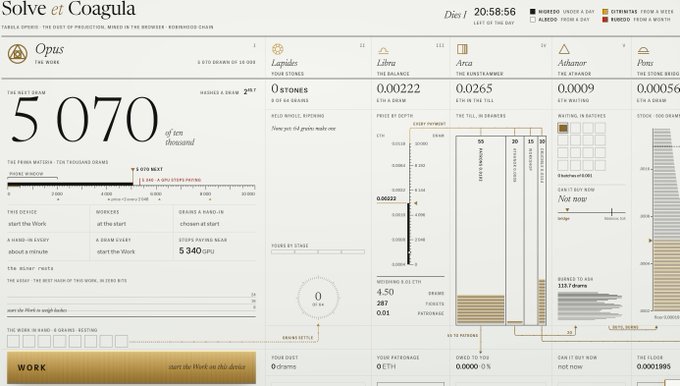Click the 'None yet: 64 grains make one' note

tap(303, 128)
